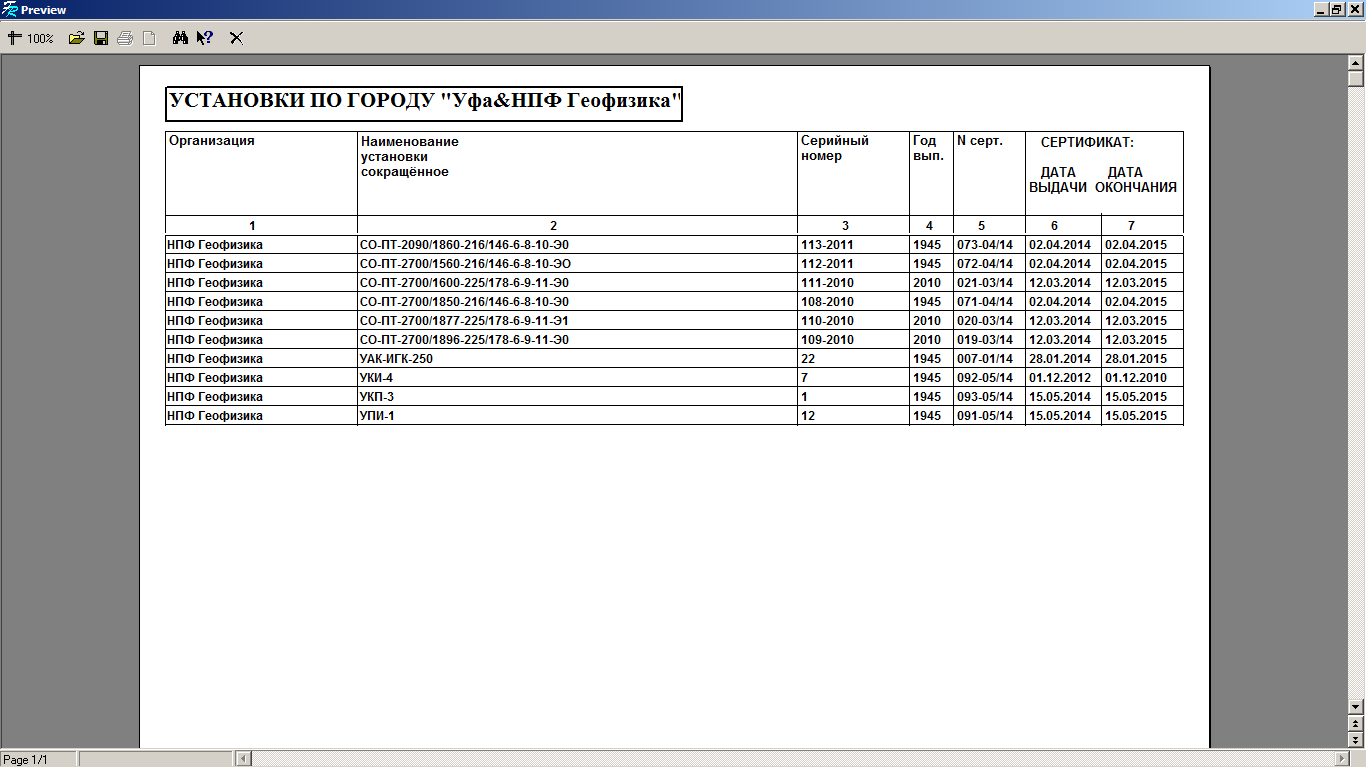This screenshot has width=1366, height=768.
Task: Click the УПИ-1 installation name
Action: click(x=377, y=416)
